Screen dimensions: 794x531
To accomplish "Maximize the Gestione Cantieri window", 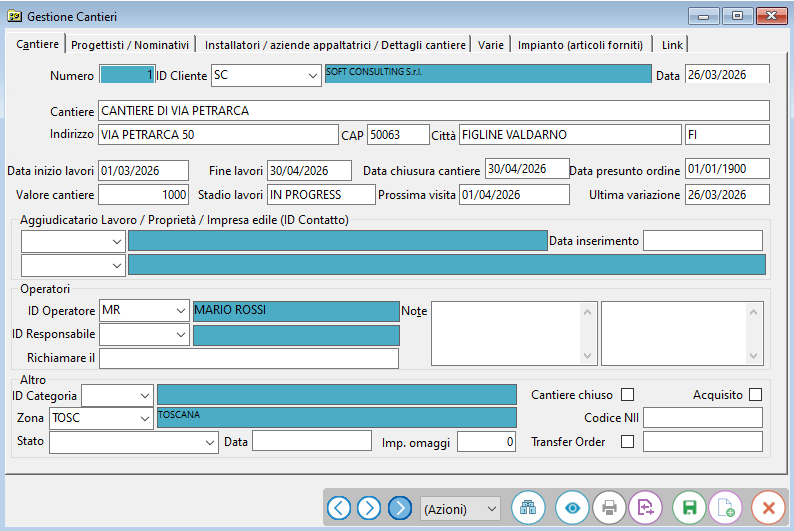I will 737,16.
